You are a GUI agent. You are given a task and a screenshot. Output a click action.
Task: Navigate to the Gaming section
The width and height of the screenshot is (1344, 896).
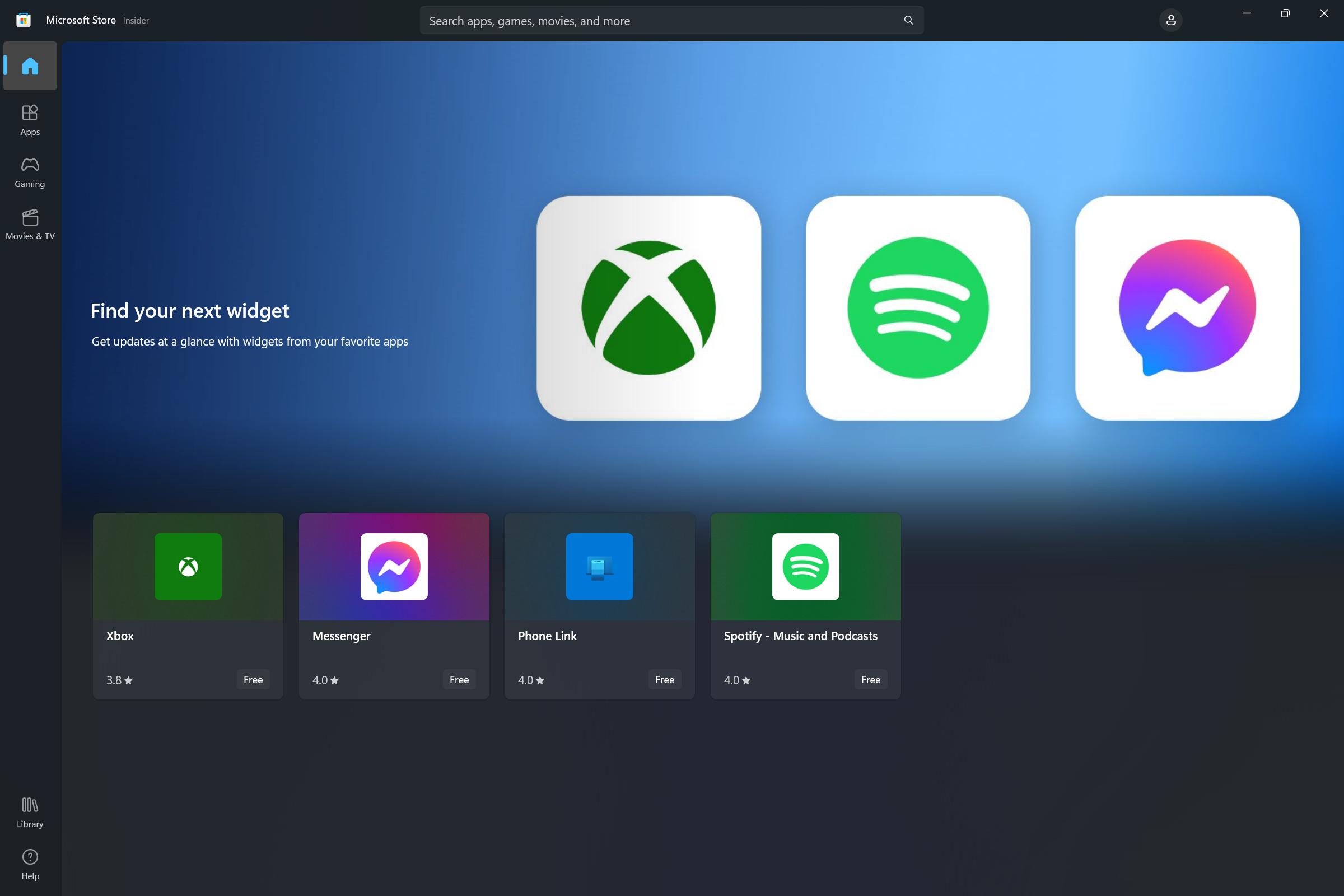click(29, 172)
